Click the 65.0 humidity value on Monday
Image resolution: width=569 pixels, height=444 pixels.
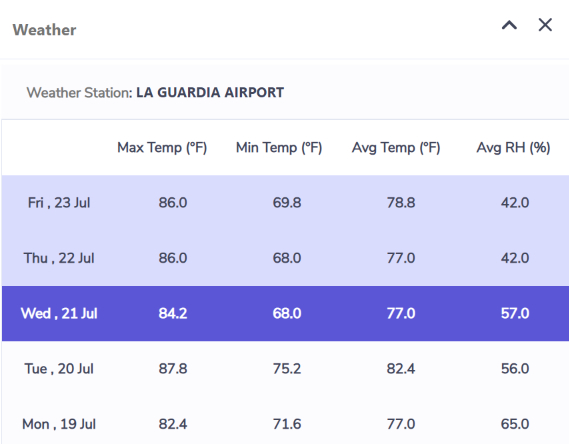point(515,424)
